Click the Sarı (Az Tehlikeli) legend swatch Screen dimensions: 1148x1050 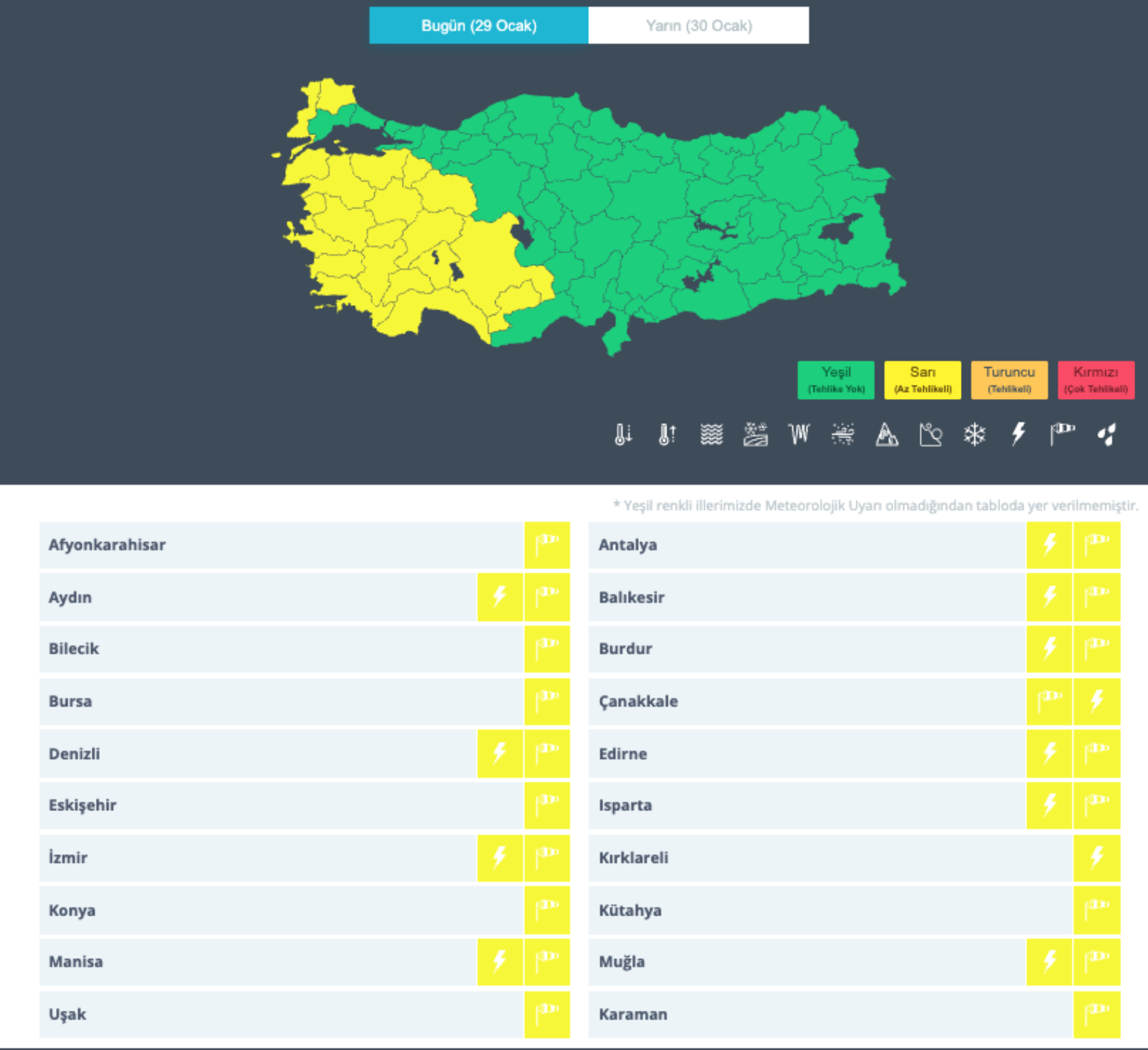[x=922, y=379]
